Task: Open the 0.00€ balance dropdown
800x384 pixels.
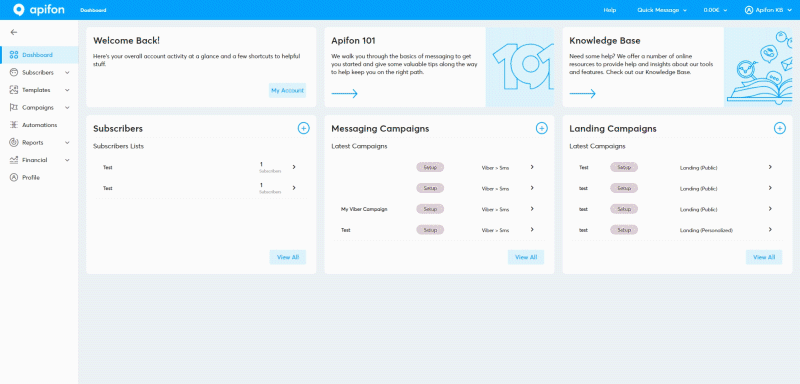Action: (715, 10)
